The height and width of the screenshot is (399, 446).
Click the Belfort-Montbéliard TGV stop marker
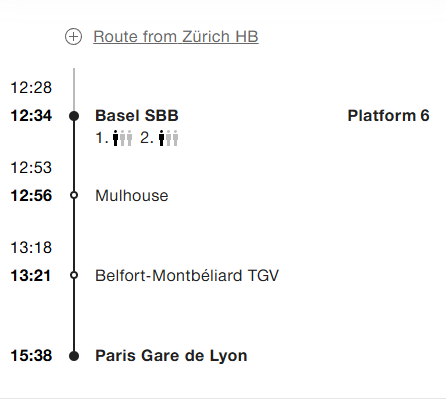pos(74,275)
